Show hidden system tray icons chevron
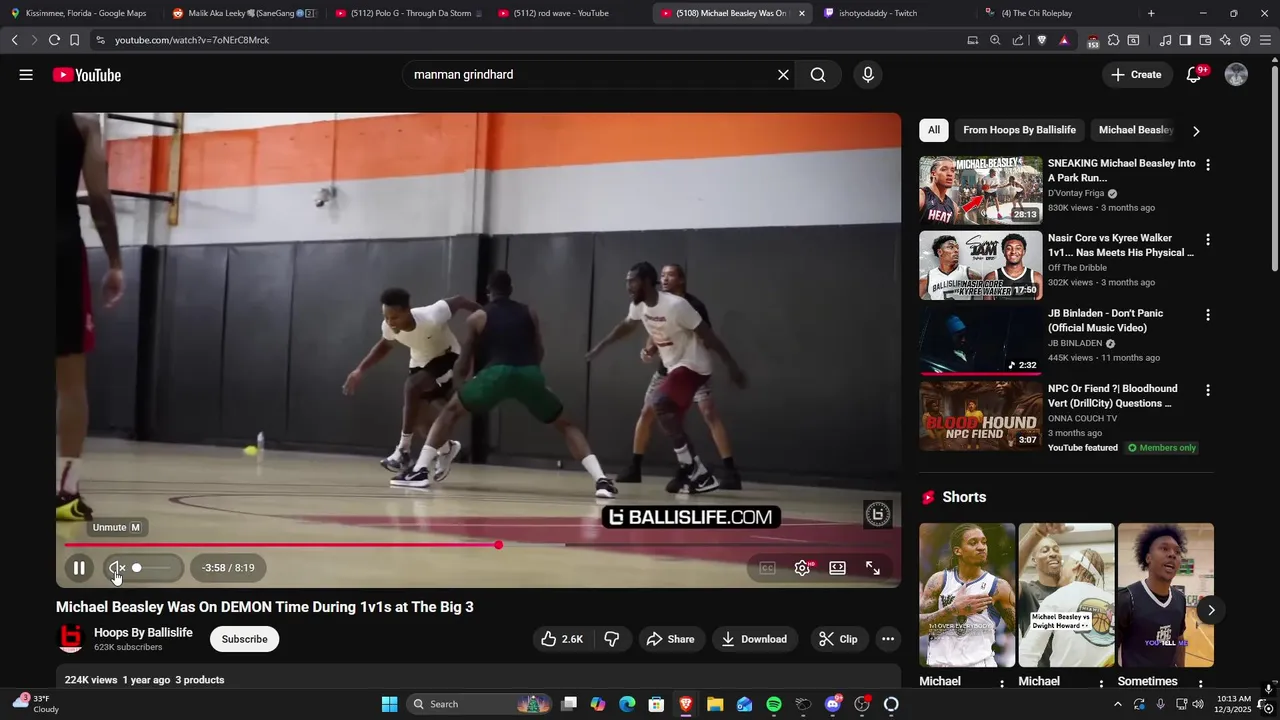 pos(1118,704)
